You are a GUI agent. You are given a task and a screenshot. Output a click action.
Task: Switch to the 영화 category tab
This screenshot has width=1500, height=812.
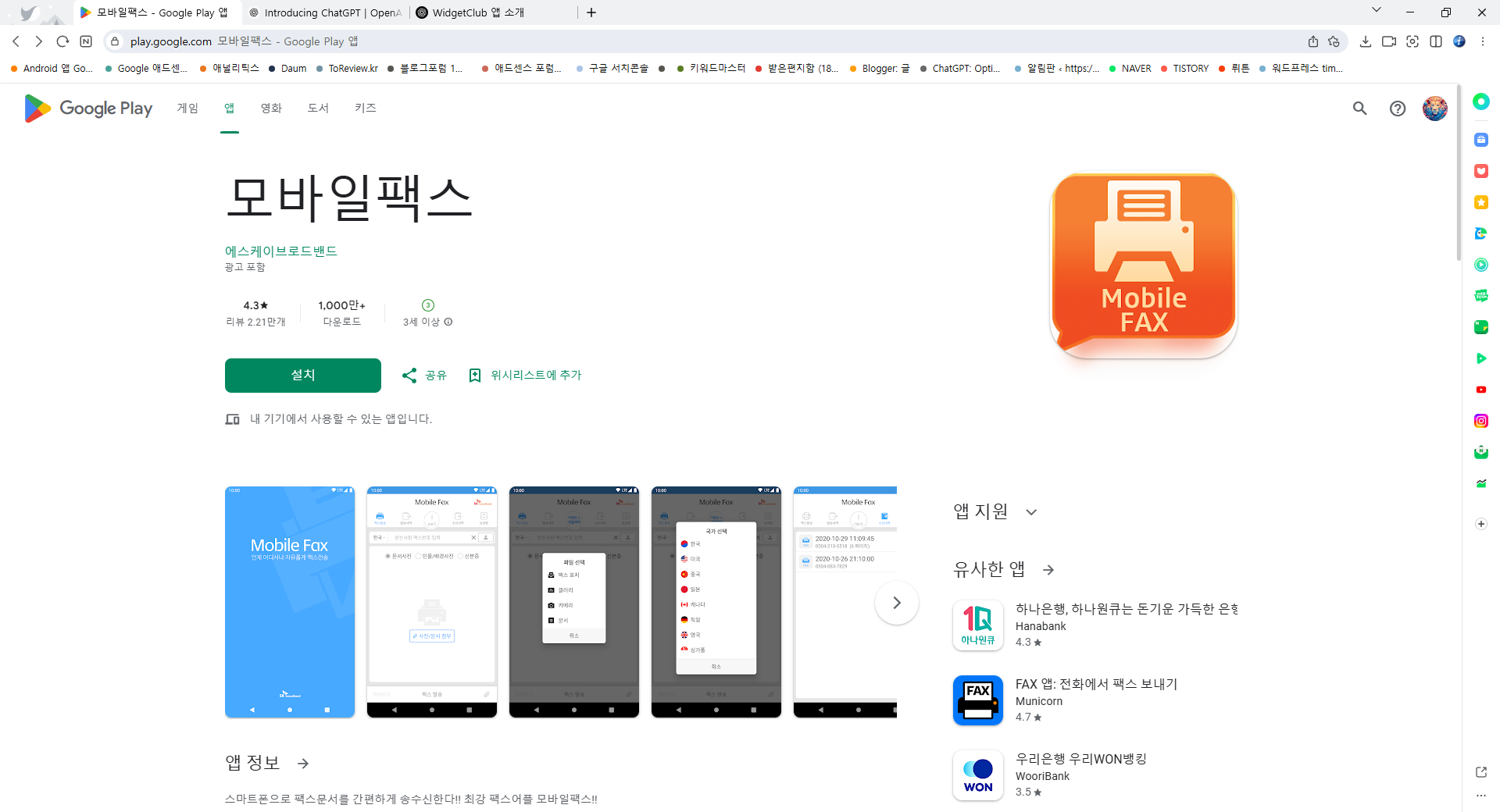270,109
